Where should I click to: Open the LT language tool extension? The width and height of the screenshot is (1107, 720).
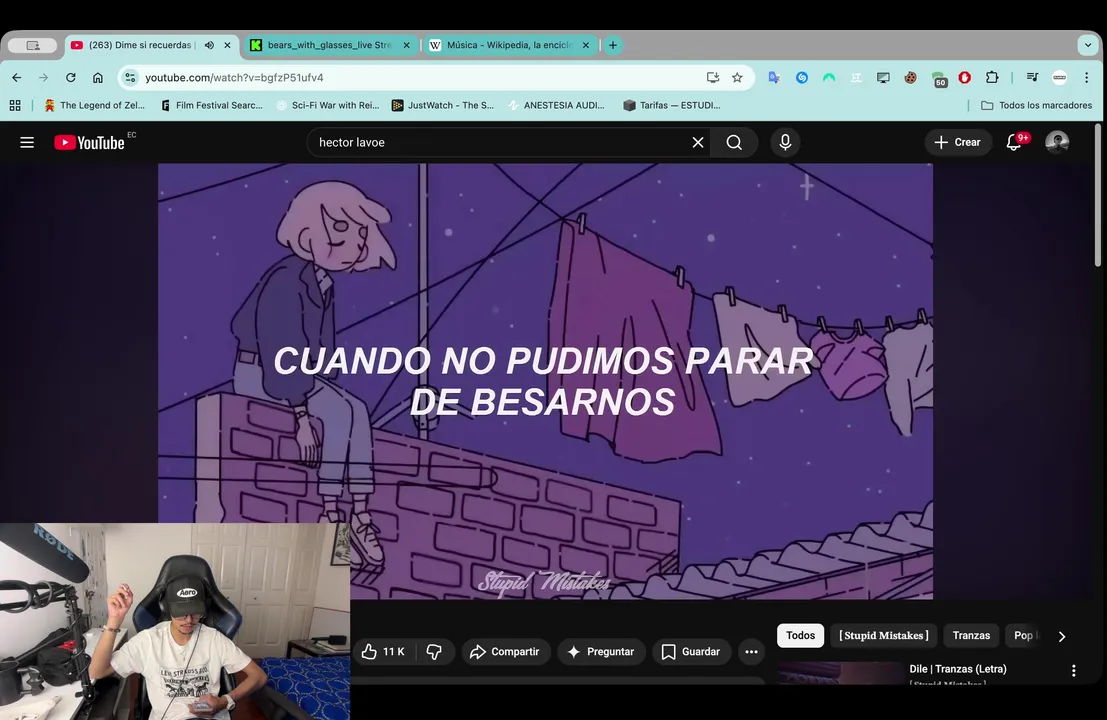coord(856,78)
